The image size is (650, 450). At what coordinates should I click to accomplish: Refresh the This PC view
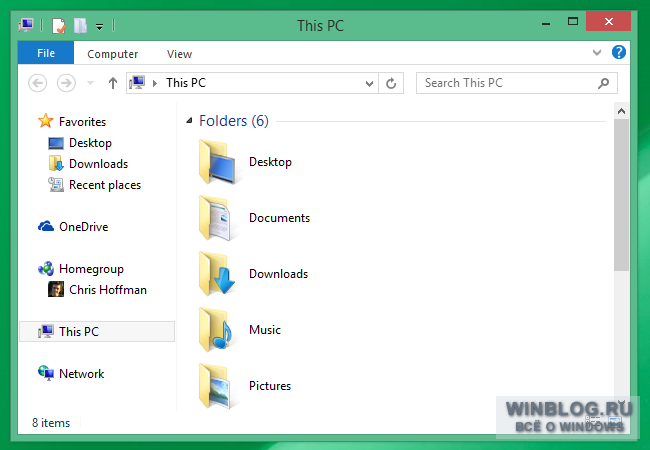pyautogui.click(x=391, y=83)
